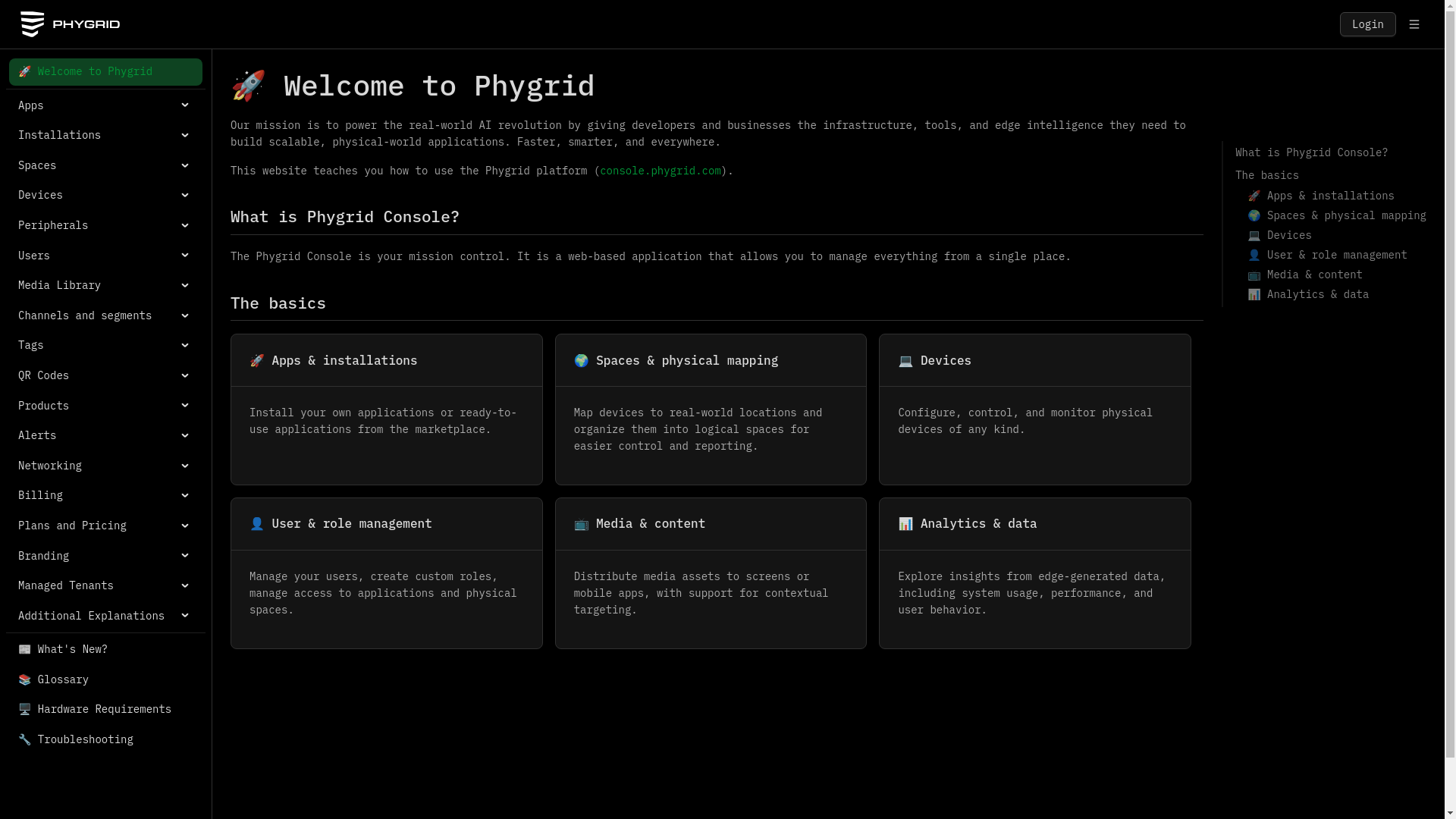This screenshot has width=1456, height=819.
Task: Jump to What is Phygrid Console? in contents
Action: point(1311,152)
